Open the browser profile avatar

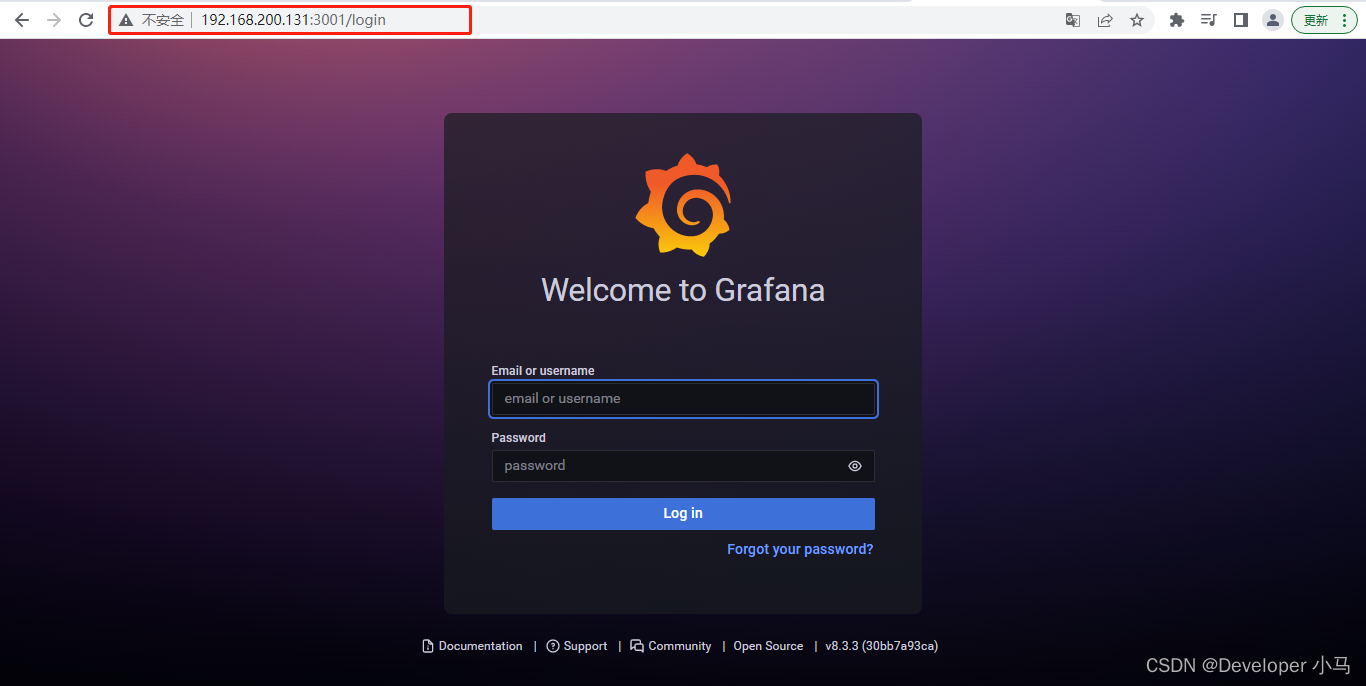pyautogui.click(x=1273, y=20)
